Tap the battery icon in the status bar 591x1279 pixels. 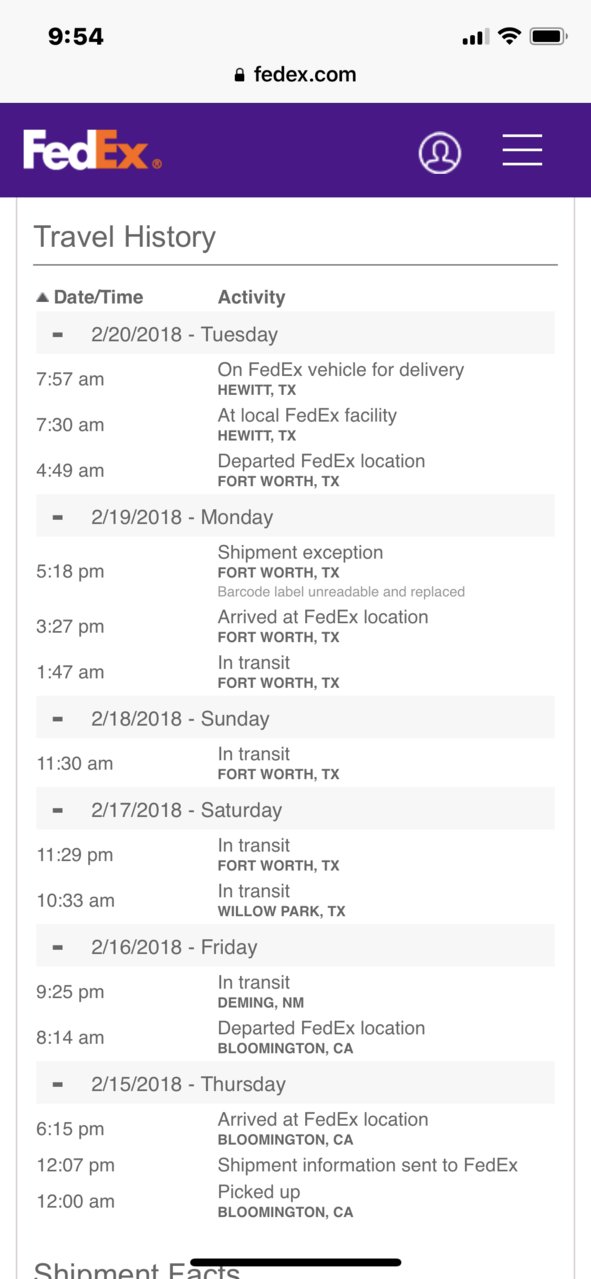[548, 37]
